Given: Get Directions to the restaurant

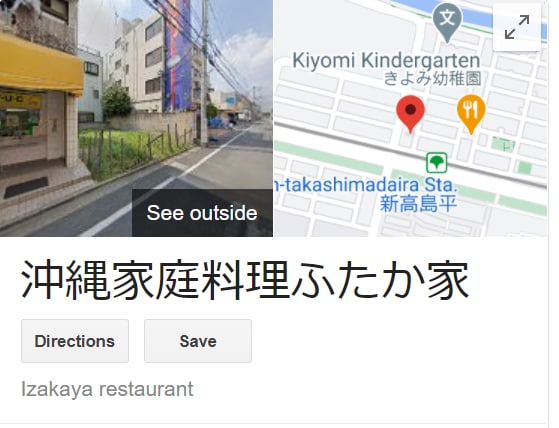Looking at the screenshot, I should (75, 341).
